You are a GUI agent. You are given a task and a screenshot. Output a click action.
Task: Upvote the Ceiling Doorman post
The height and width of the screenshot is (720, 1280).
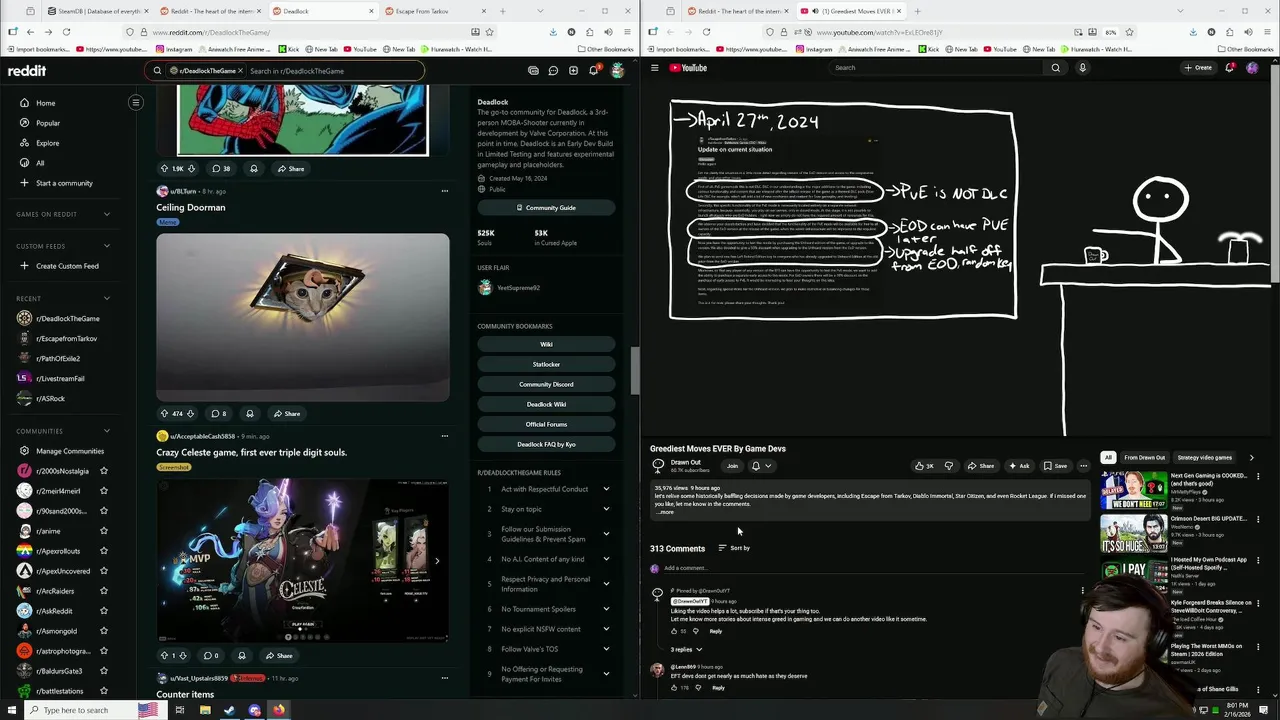click(x=164, y=413)
